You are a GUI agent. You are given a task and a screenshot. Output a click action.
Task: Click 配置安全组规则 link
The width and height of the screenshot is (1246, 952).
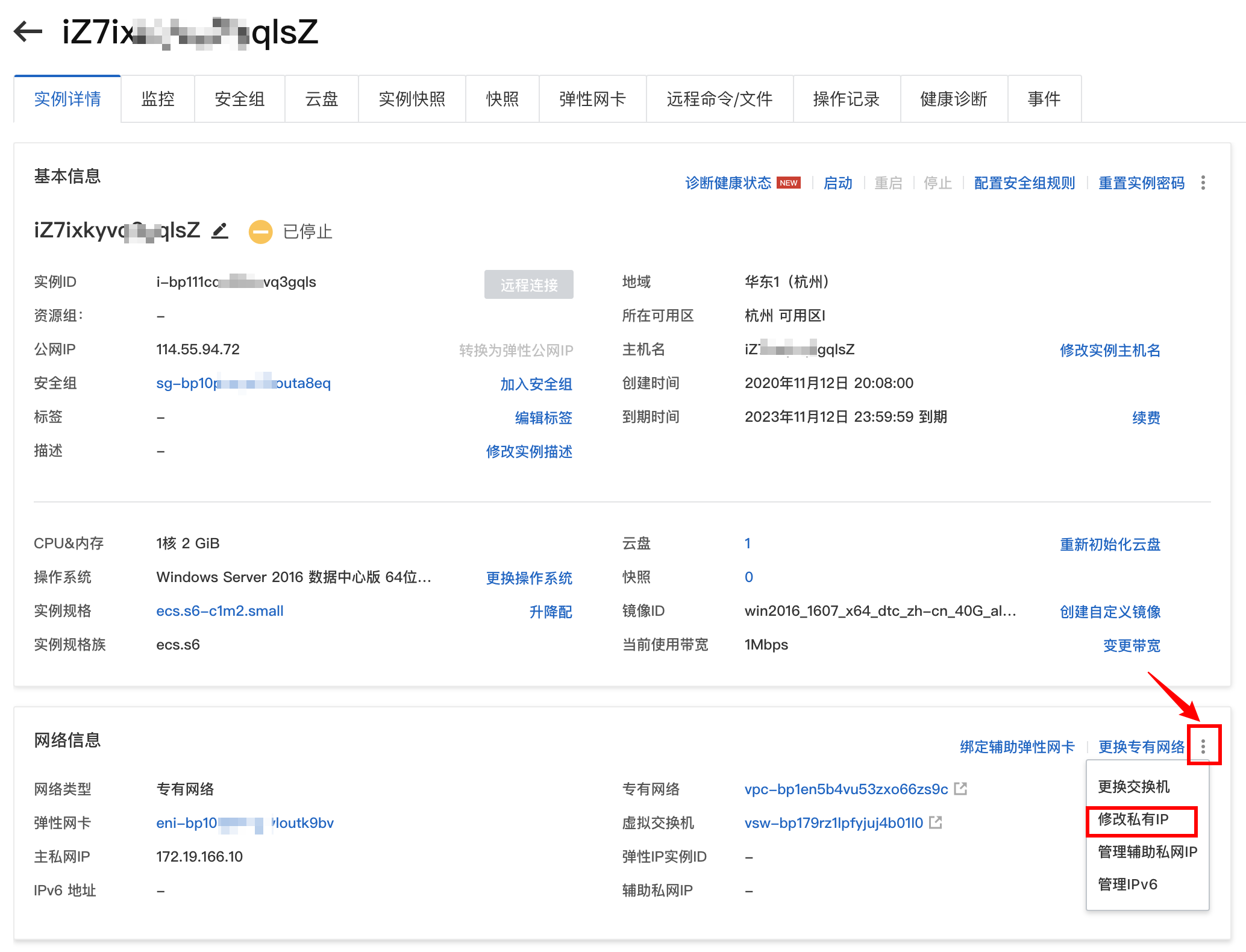point(1025,183)
